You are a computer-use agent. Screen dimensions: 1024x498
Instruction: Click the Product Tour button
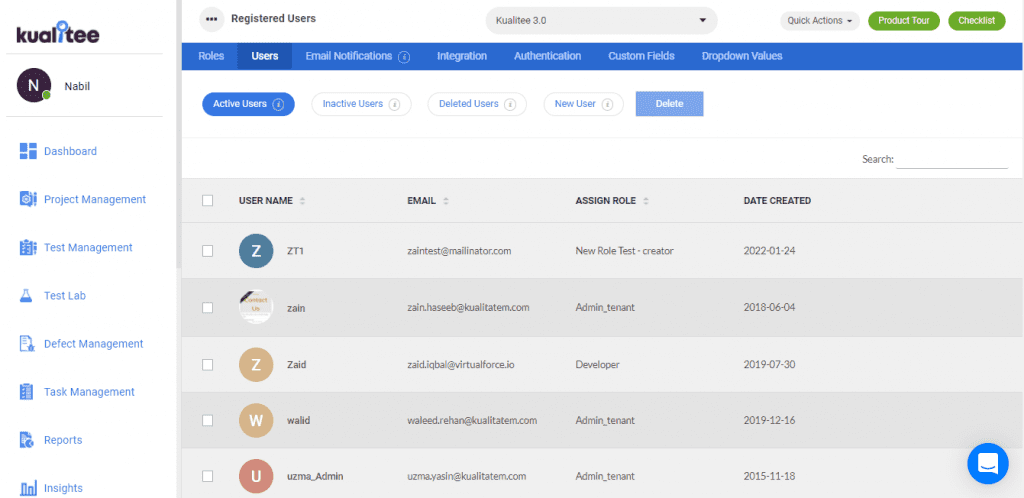coord(904,20)
